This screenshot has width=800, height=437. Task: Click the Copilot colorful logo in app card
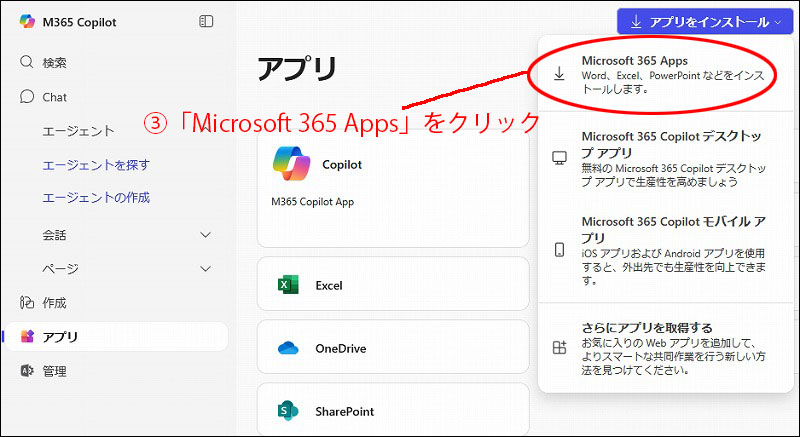[x=291, y=164]
